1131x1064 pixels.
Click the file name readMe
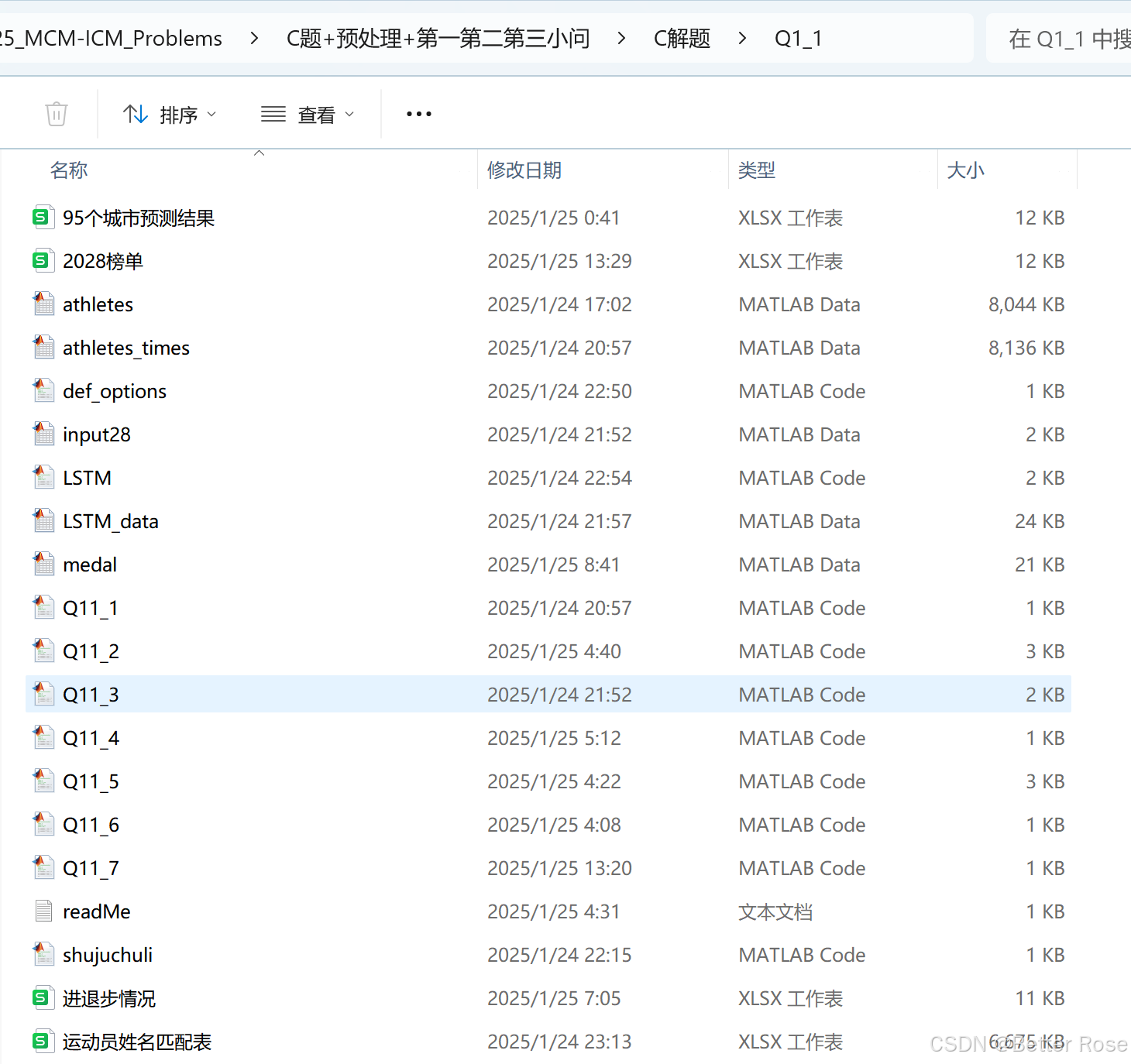coord(97,912)
